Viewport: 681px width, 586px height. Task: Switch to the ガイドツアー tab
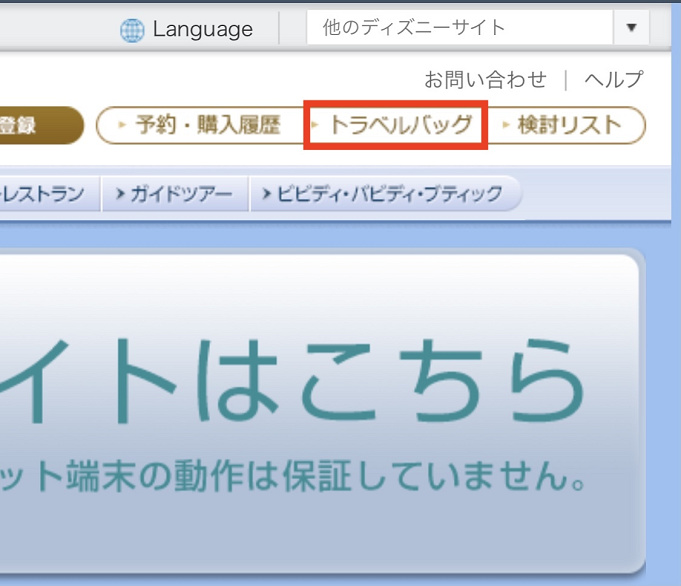pos(175,194)
